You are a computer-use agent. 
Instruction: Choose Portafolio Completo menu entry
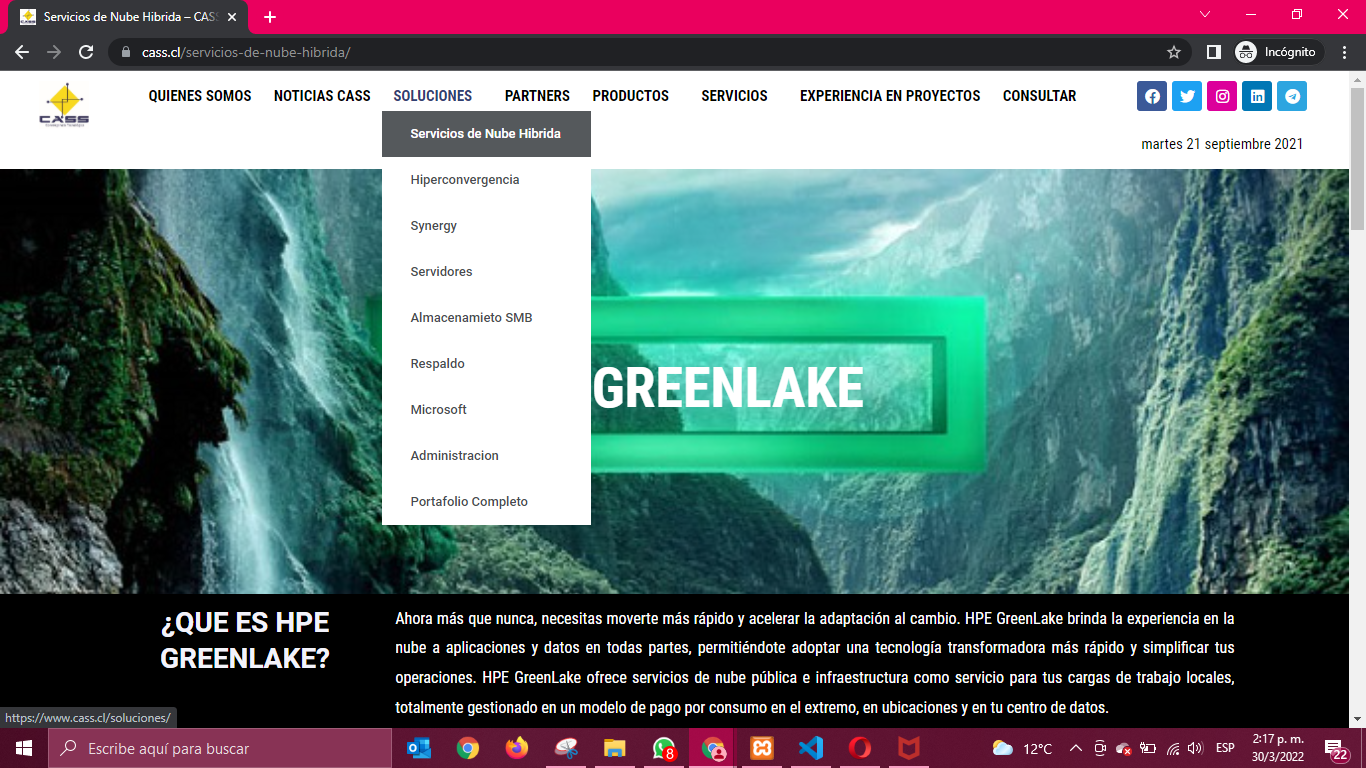[469, 502]
